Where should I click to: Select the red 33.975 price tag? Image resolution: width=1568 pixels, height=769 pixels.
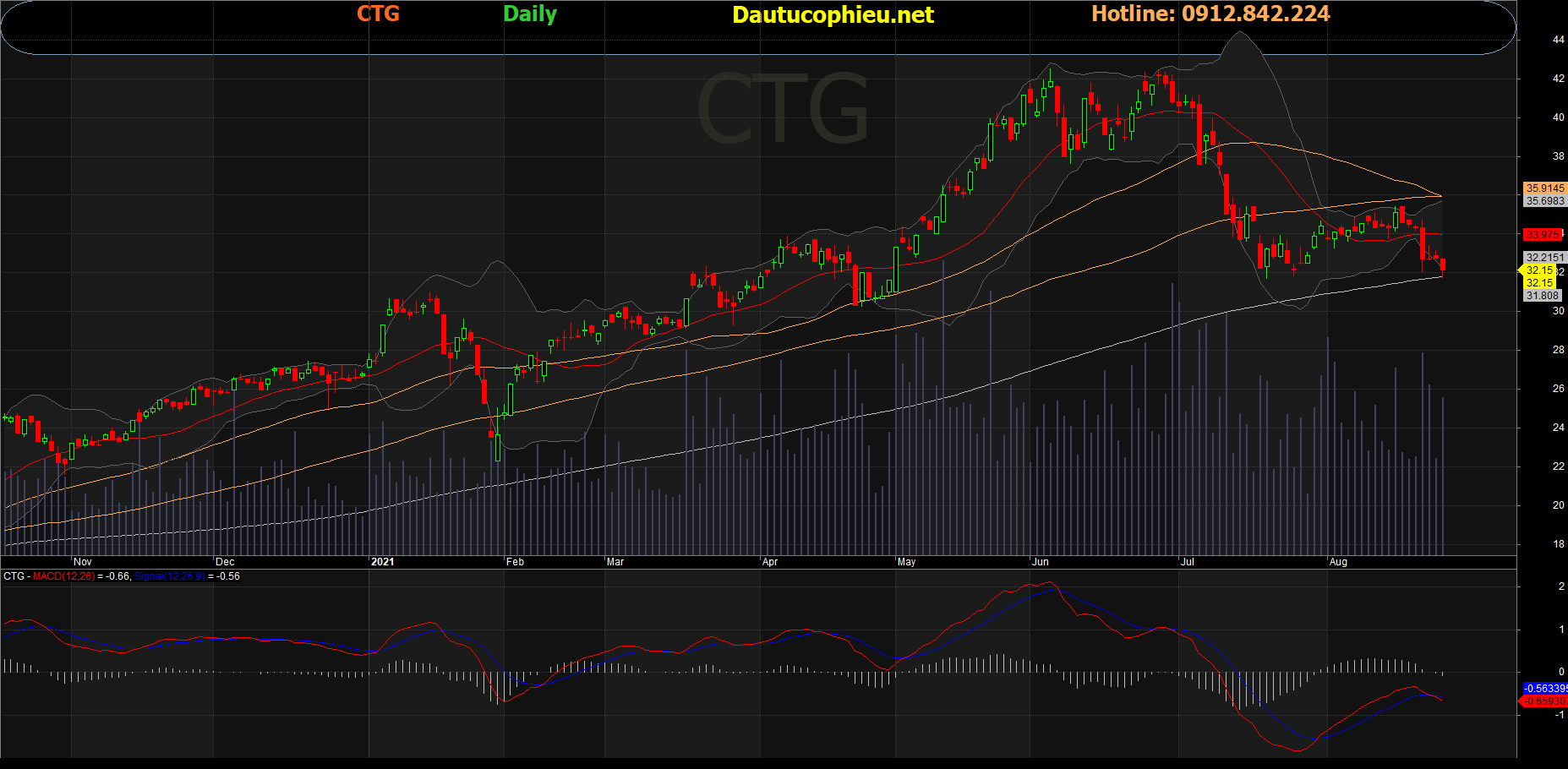pyautogui.click(x=1543, y=235)
